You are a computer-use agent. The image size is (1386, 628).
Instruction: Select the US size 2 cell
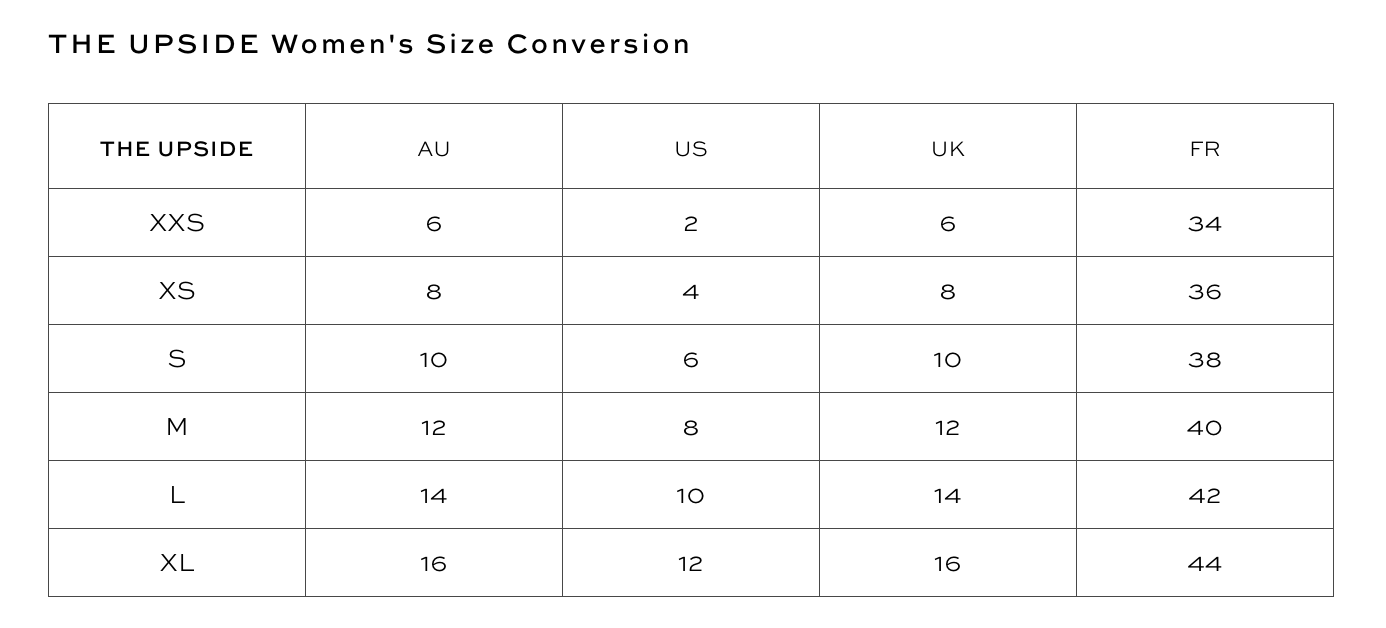coord(691,223)
